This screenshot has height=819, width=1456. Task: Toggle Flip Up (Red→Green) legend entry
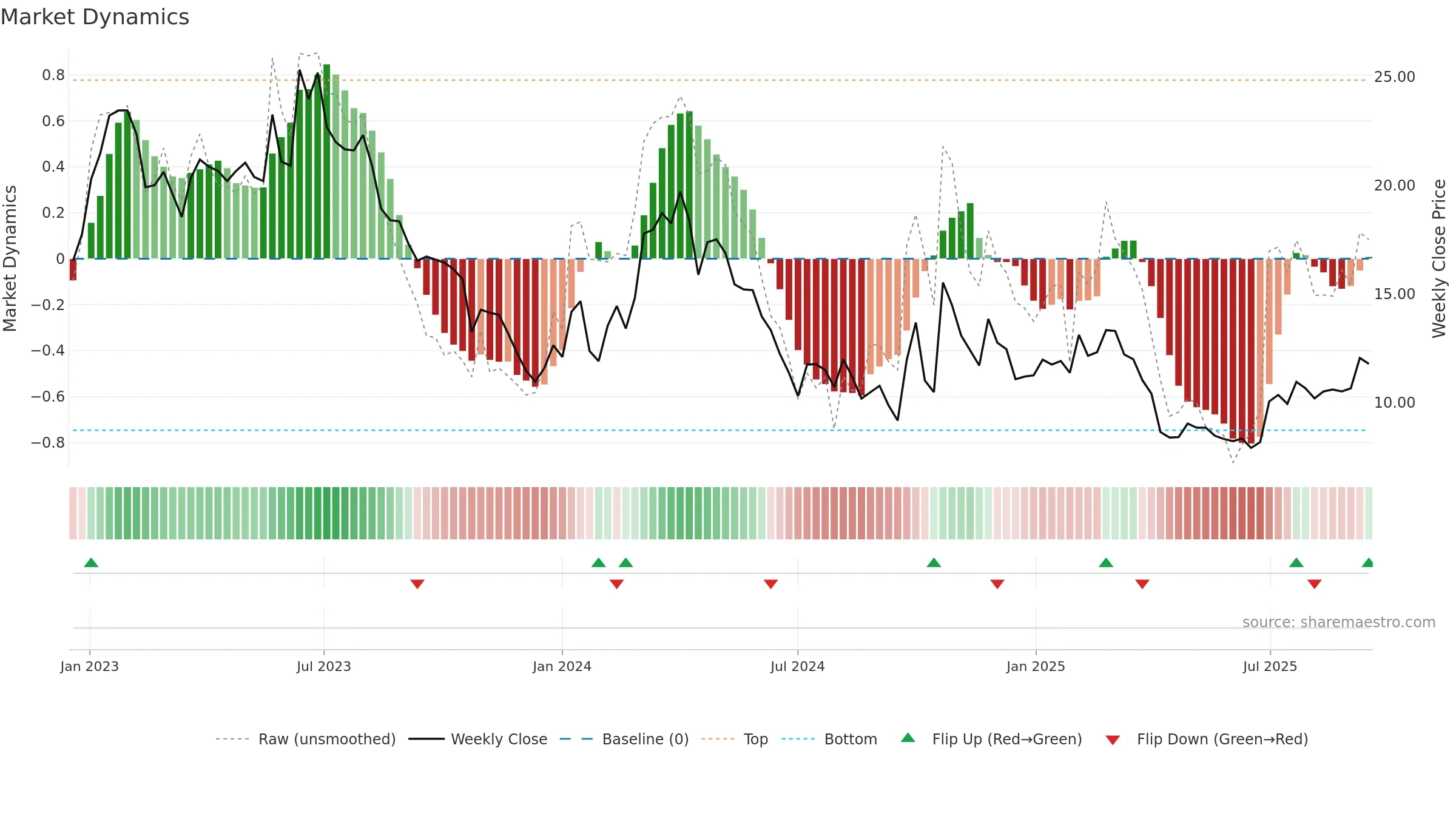pos(991,739)
